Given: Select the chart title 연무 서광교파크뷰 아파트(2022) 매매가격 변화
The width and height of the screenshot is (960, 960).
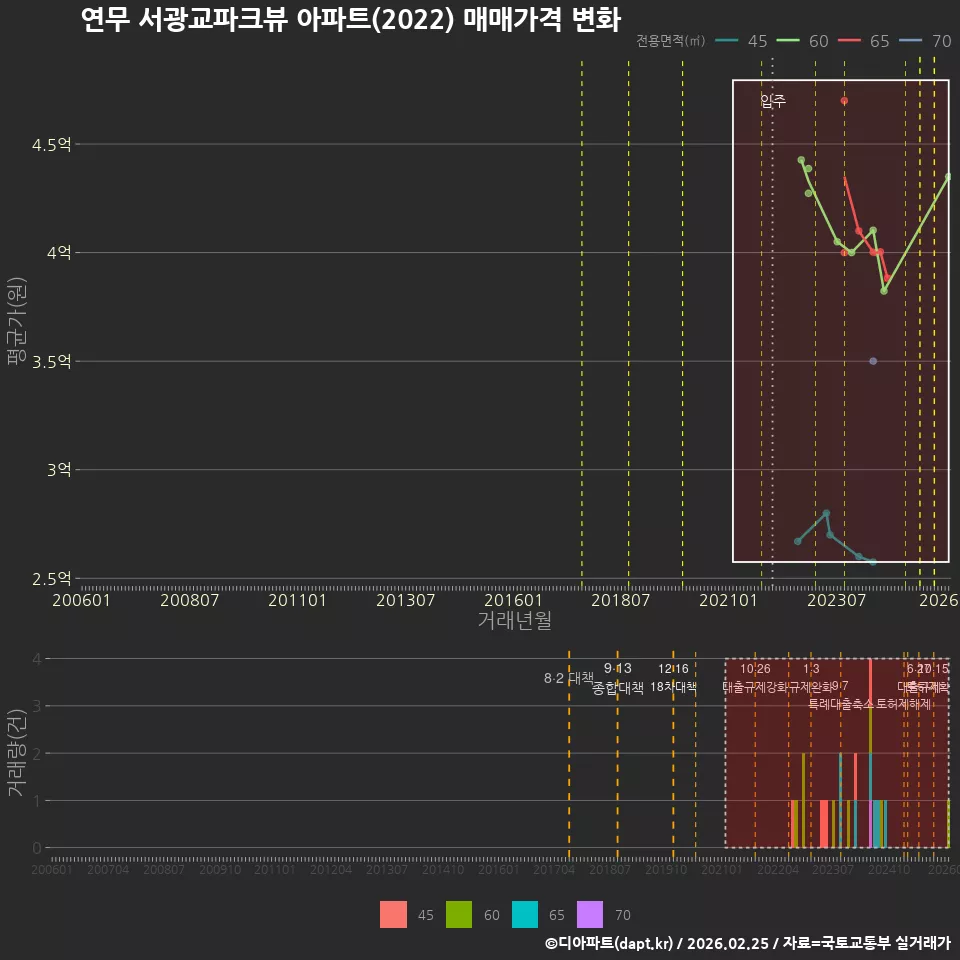Looking at the screenshot, I should [351, 20].
